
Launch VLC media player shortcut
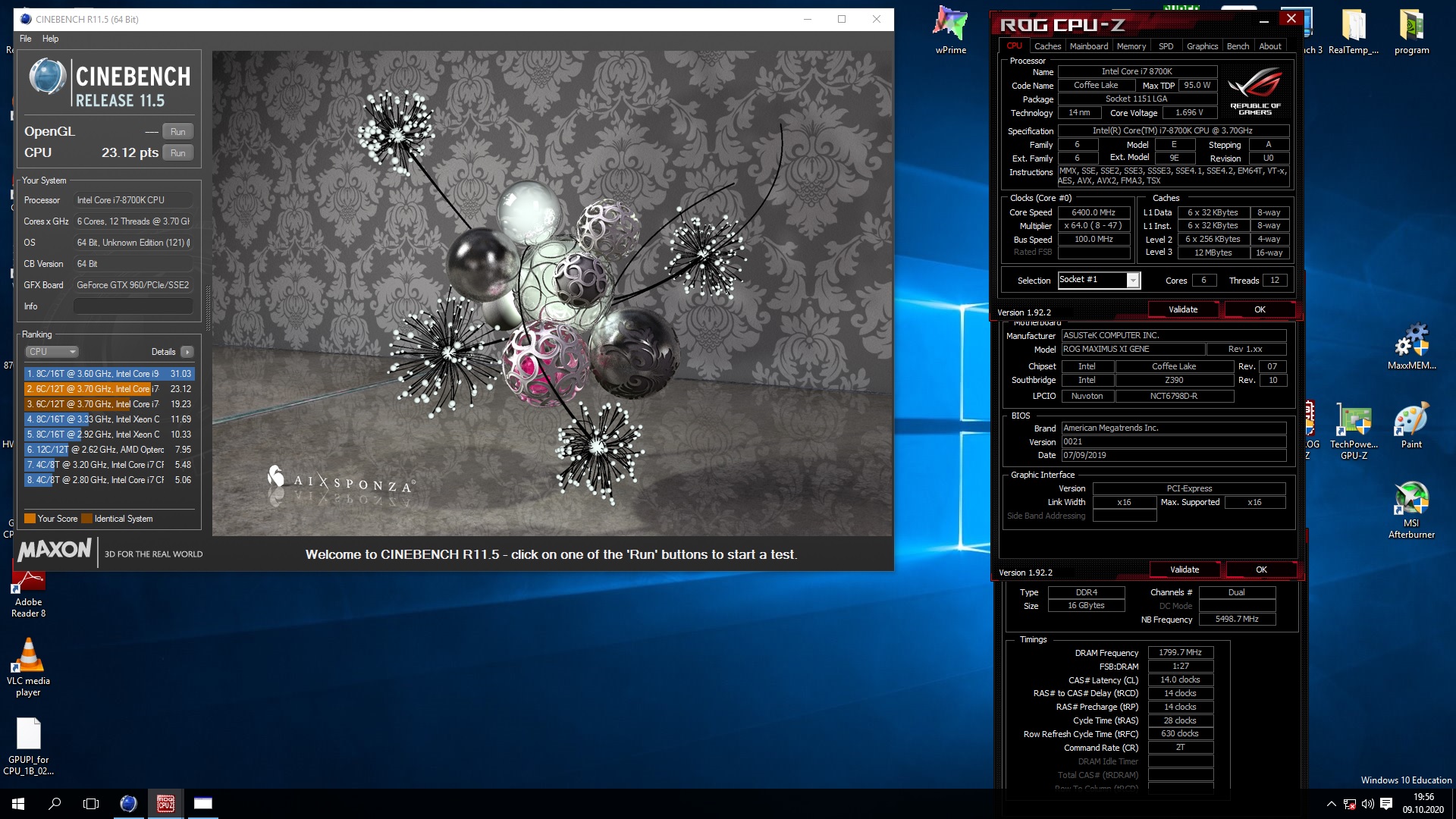coord(28,667)
